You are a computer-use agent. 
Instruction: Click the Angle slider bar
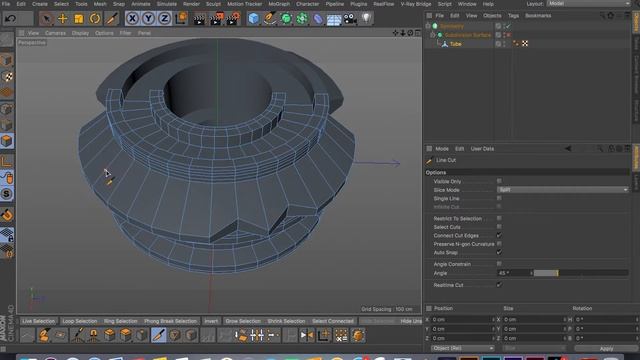click(581, 273)
